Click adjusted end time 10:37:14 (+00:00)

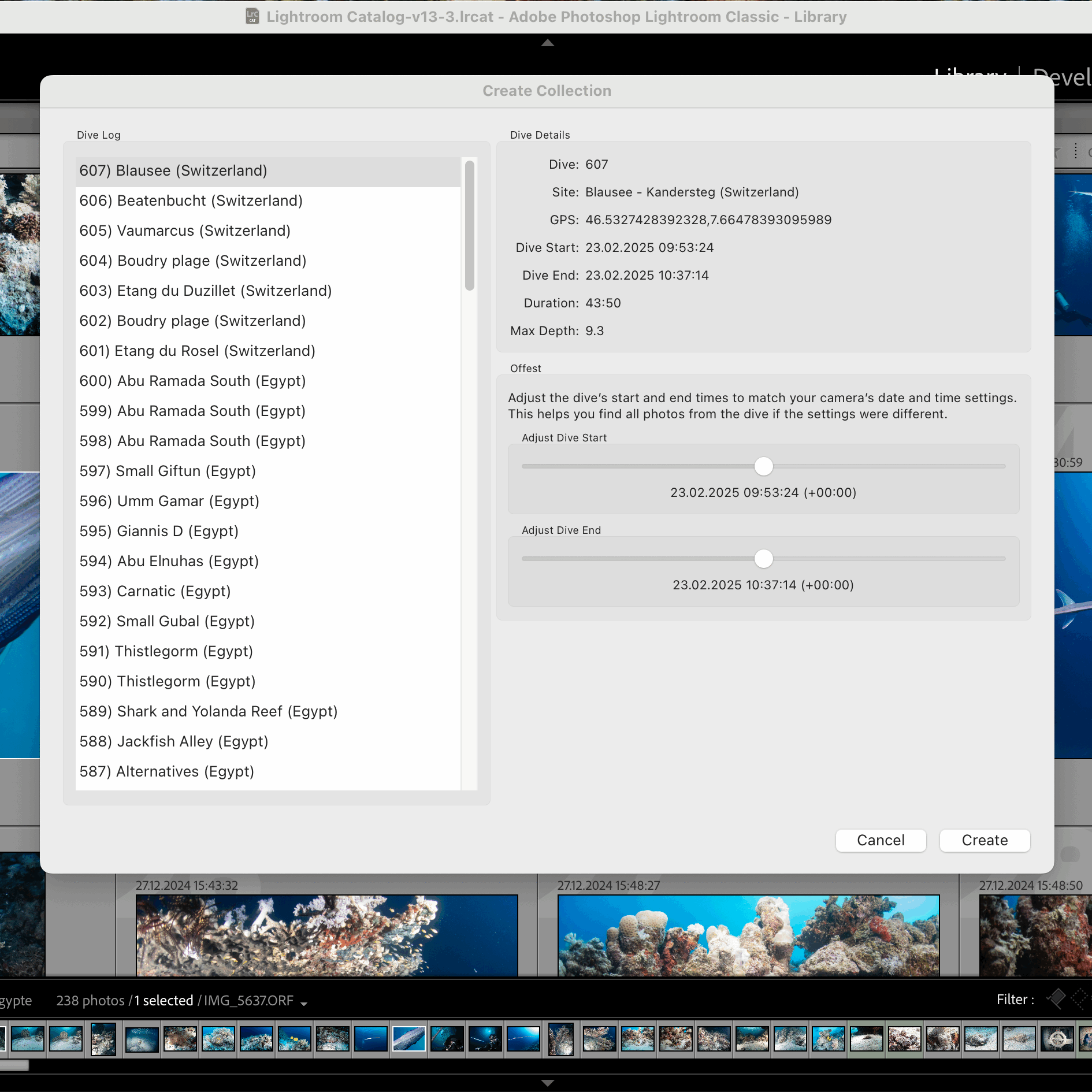click(763, 585)
